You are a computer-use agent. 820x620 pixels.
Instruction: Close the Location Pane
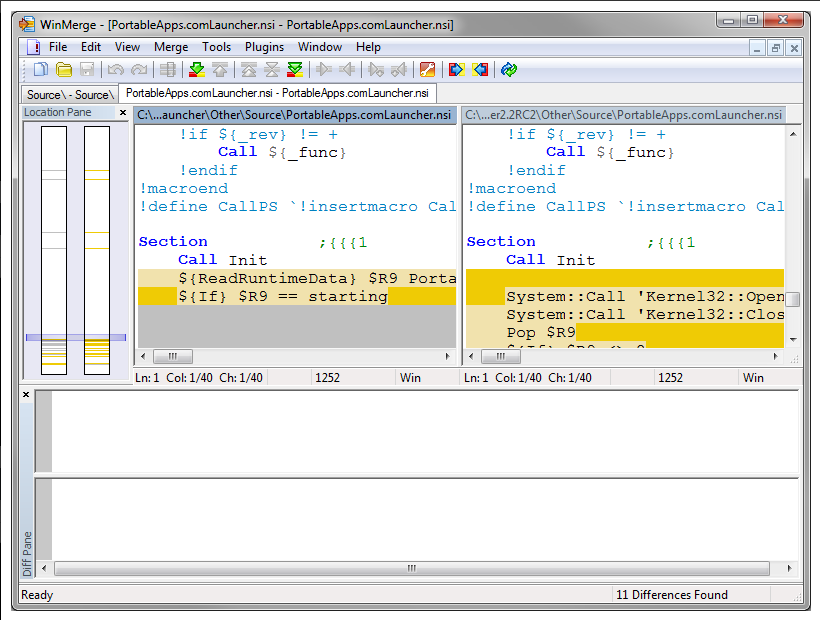point(123,112)
